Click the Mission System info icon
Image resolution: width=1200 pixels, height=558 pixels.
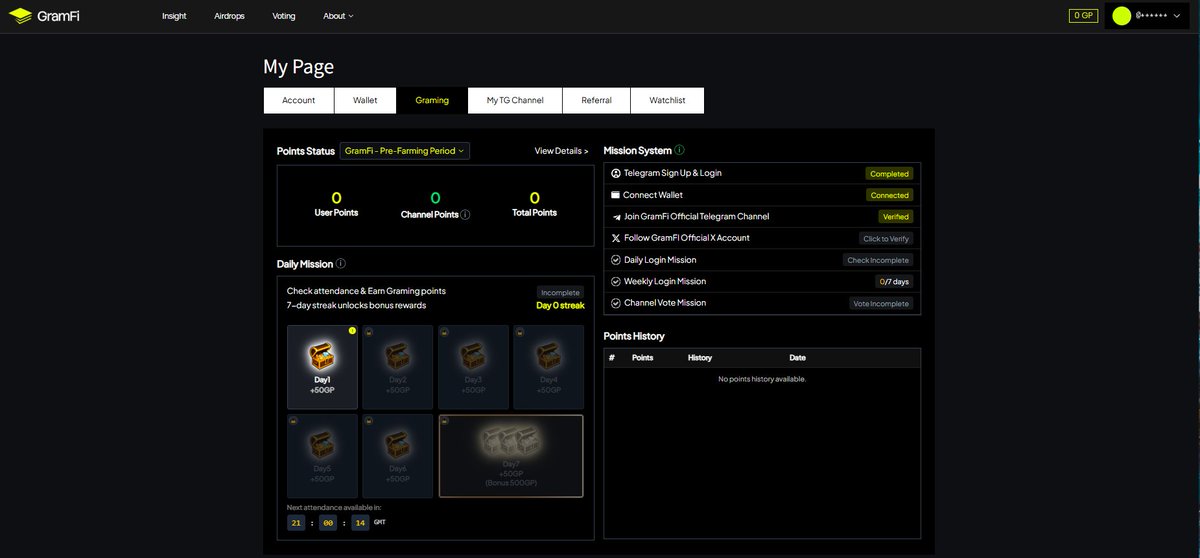pos(679,150)
